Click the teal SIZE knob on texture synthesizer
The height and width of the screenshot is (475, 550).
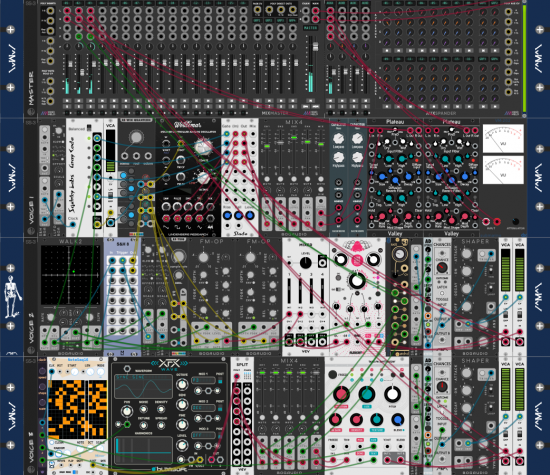367,394
